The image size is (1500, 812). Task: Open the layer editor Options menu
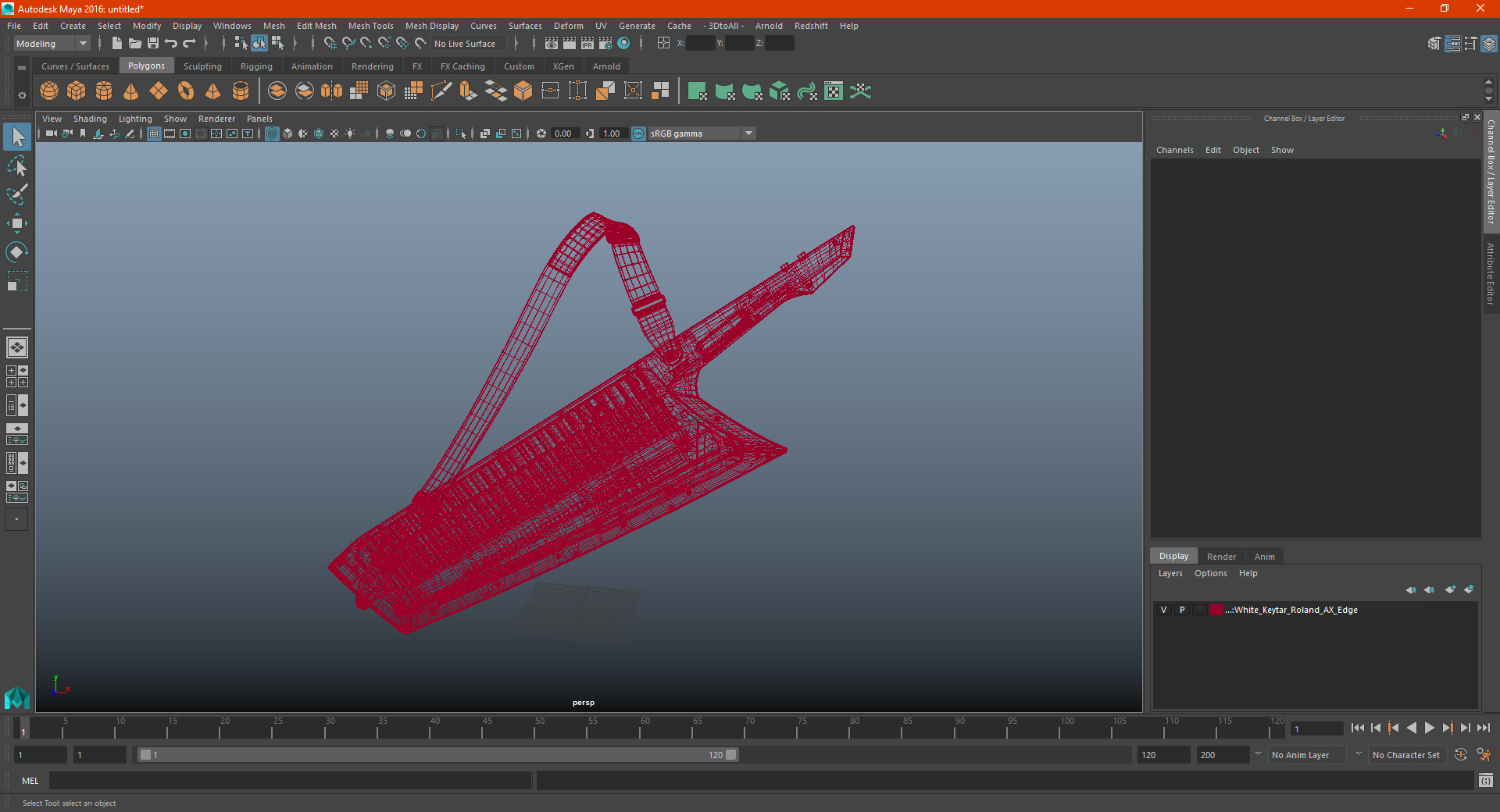pyautogui.click(x=1210, y=573)
